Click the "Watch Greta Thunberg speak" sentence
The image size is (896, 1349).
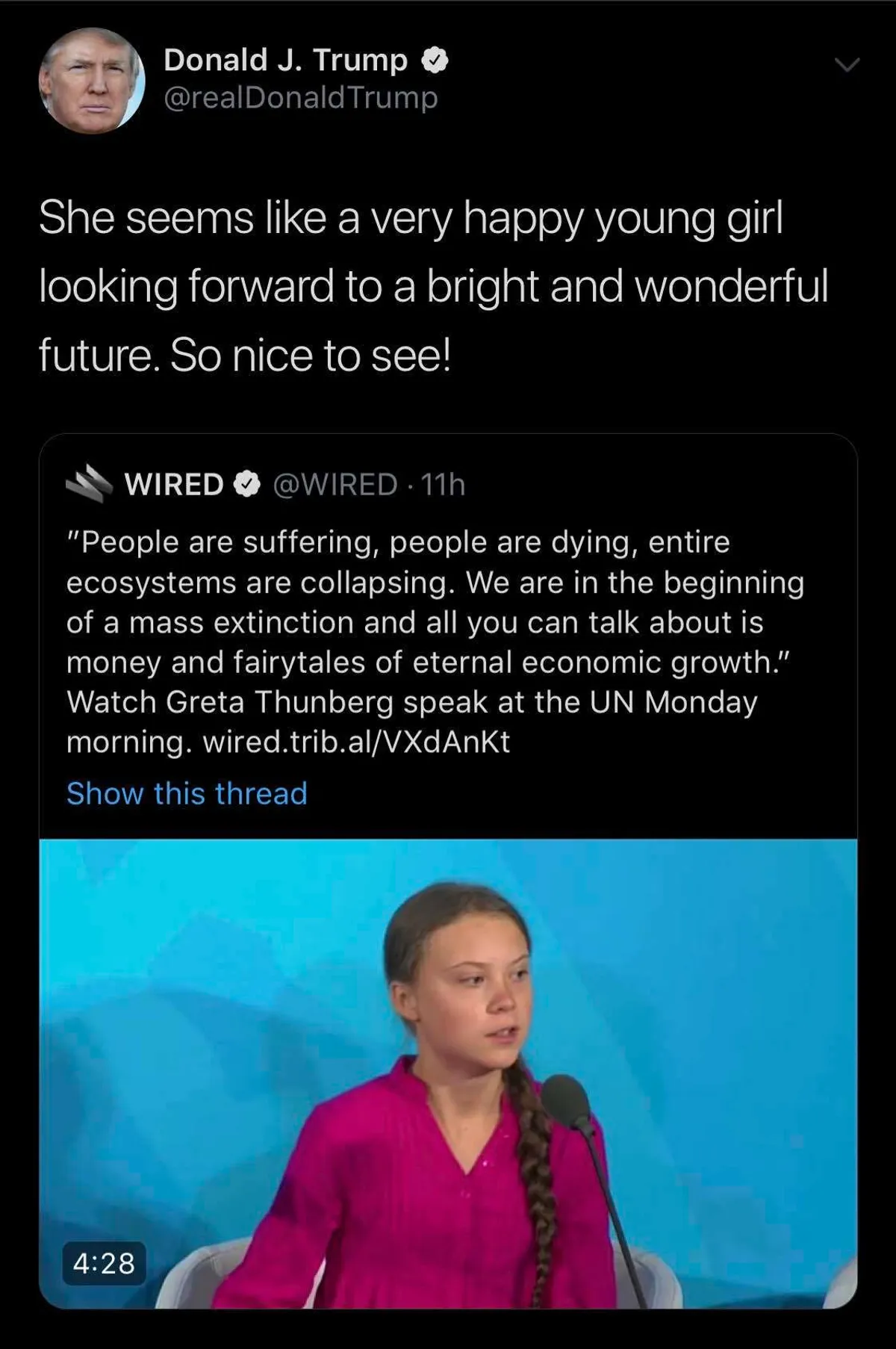[411, 702]
